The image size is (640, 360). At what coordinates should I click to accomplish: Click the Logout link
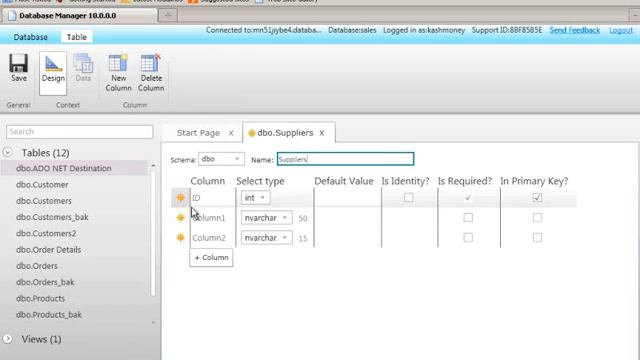pos(621,30)
